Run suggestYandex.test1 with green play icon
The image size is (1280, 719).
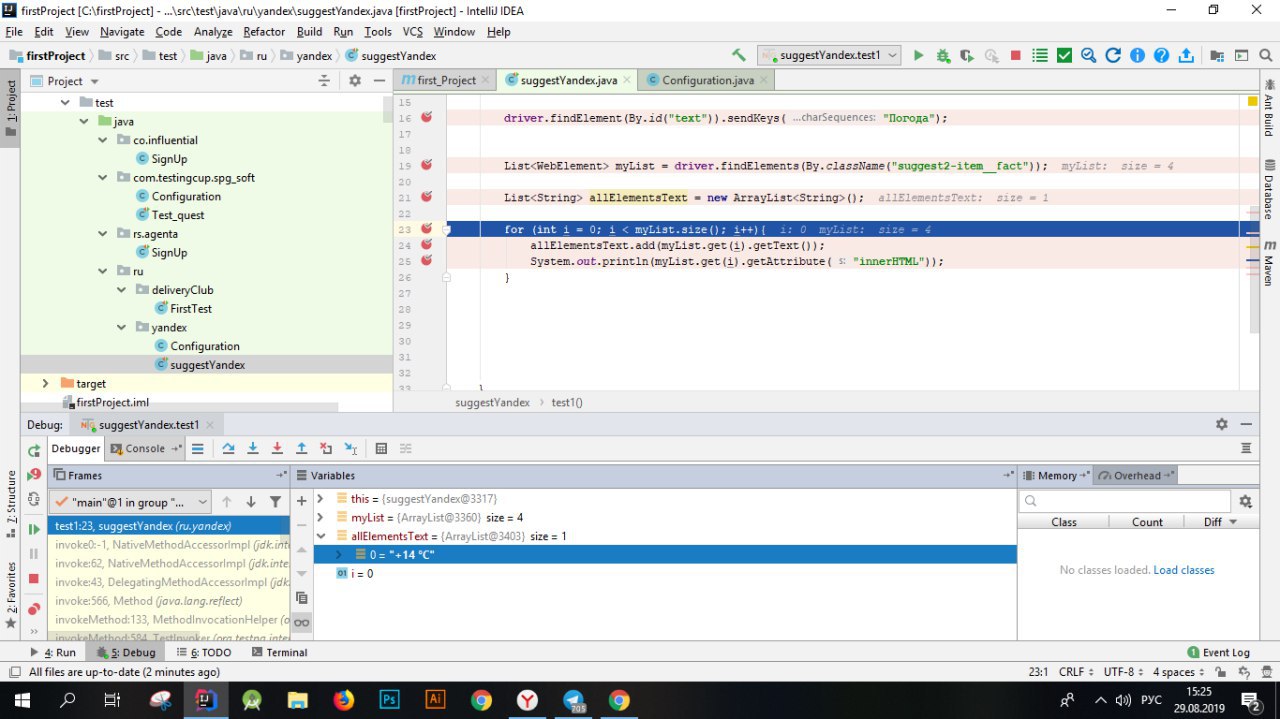coord(918,56)
